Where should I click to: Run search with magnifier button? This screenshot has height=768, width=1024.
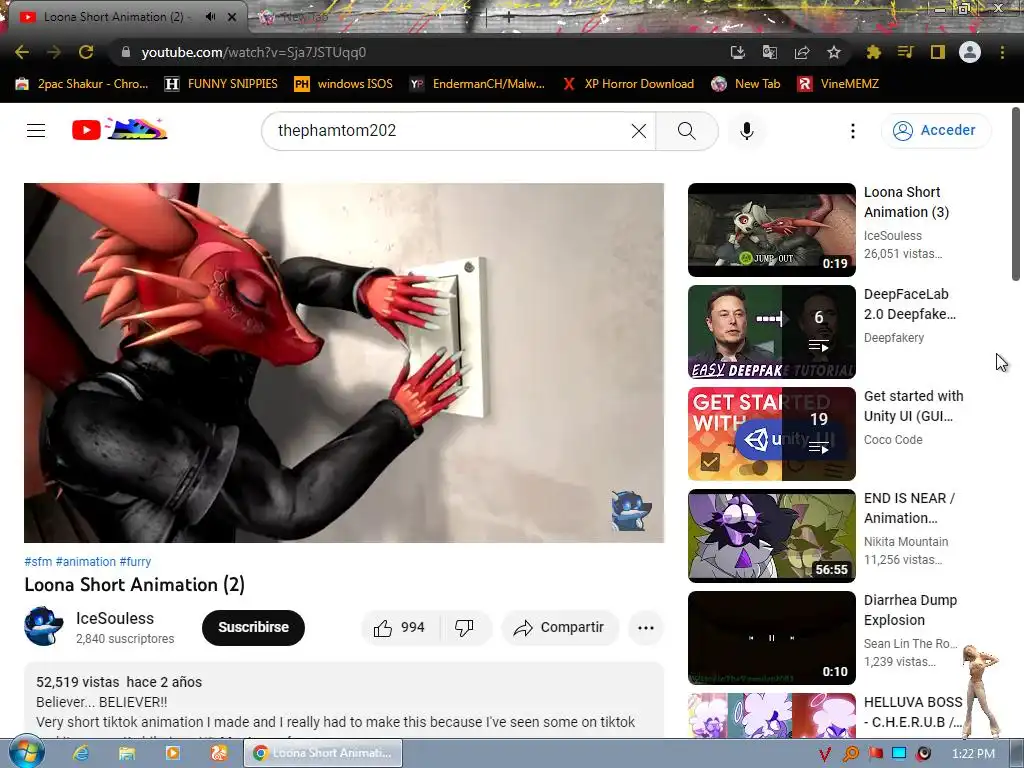tap(686, 131)
